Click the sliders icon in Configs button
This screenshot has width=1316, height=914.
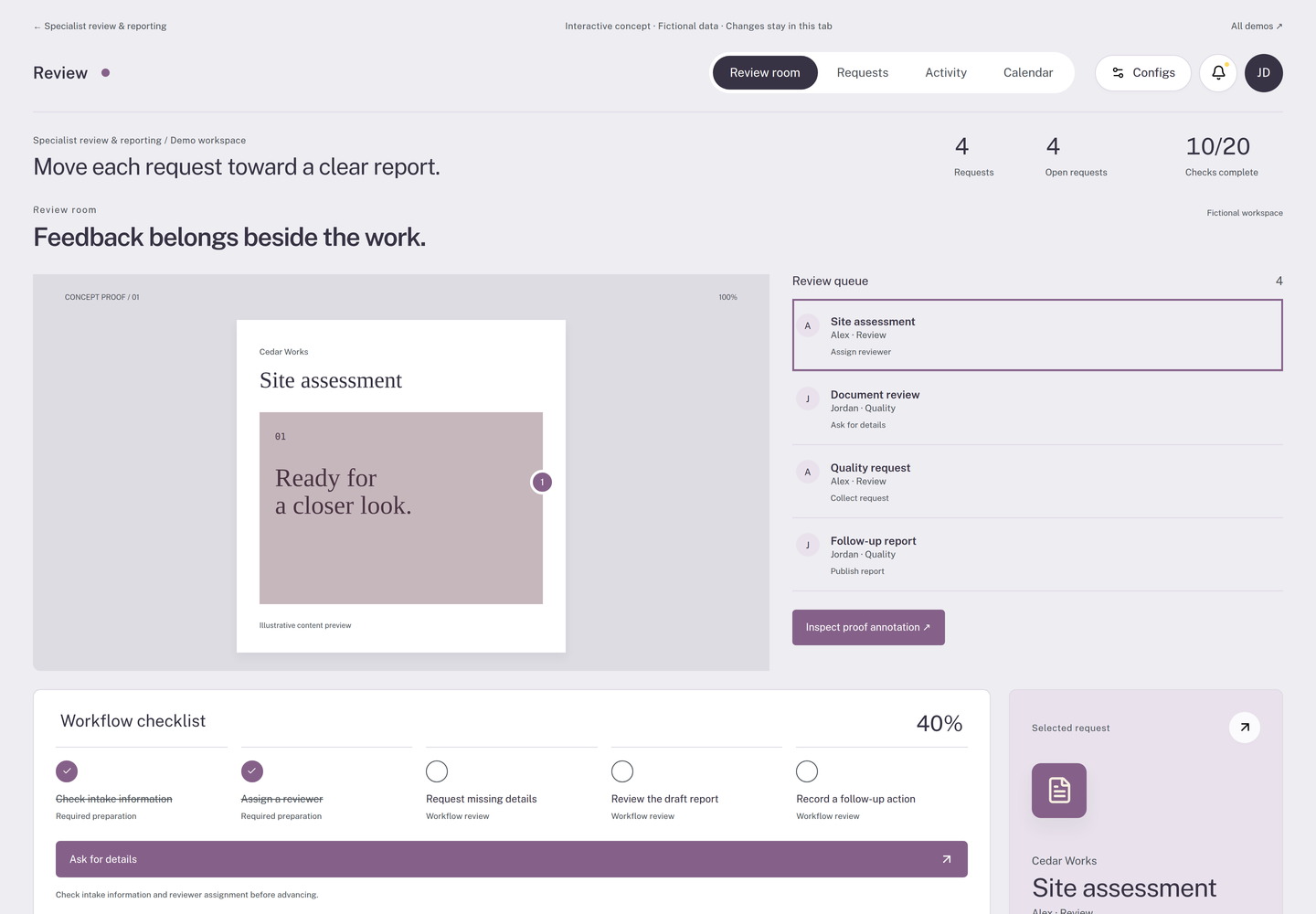(x=1118, y=73)
